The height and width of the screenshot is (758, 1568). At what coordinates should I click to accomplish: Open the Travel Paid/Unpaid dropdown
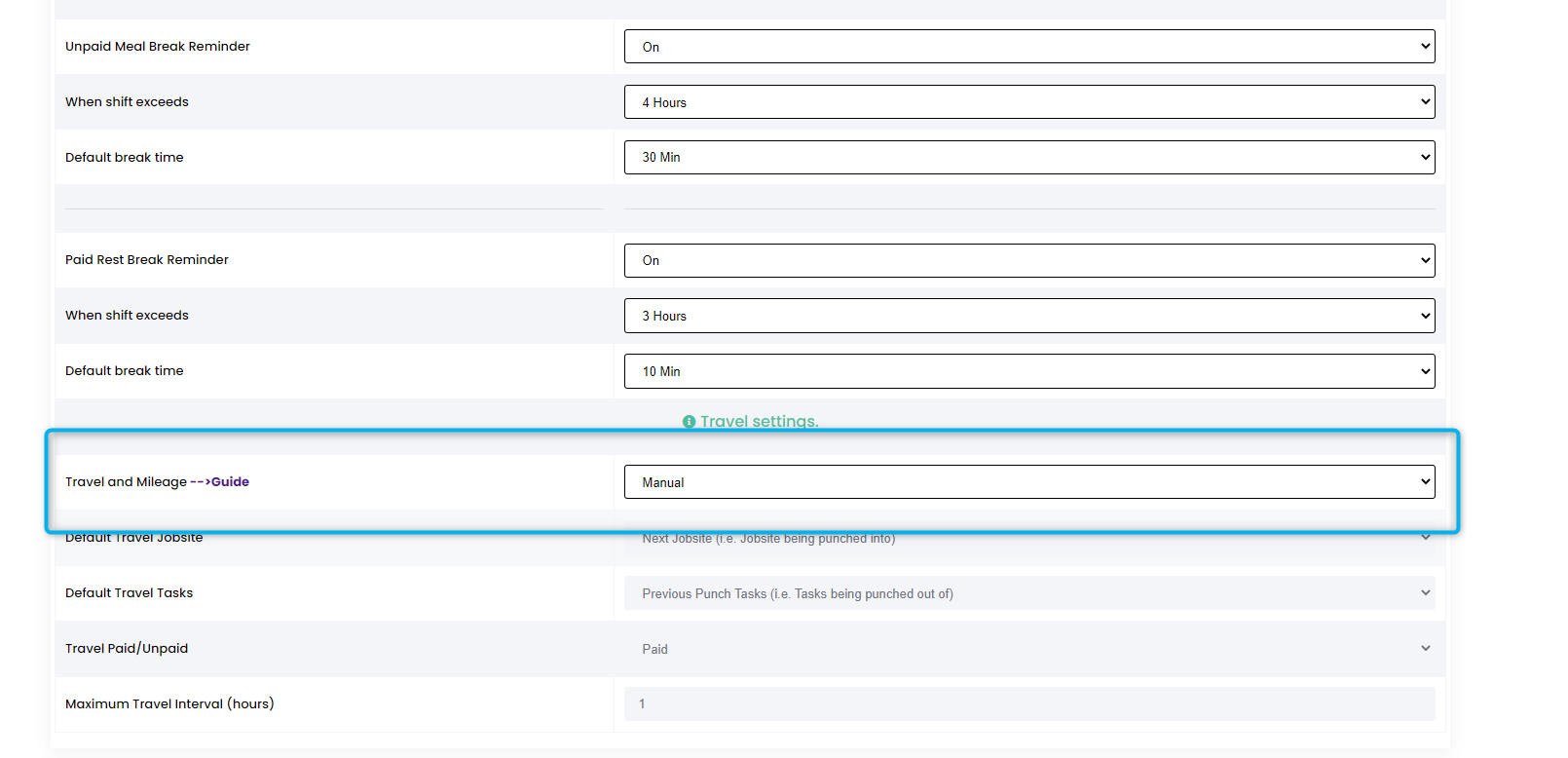click(x=1029, y=649)
